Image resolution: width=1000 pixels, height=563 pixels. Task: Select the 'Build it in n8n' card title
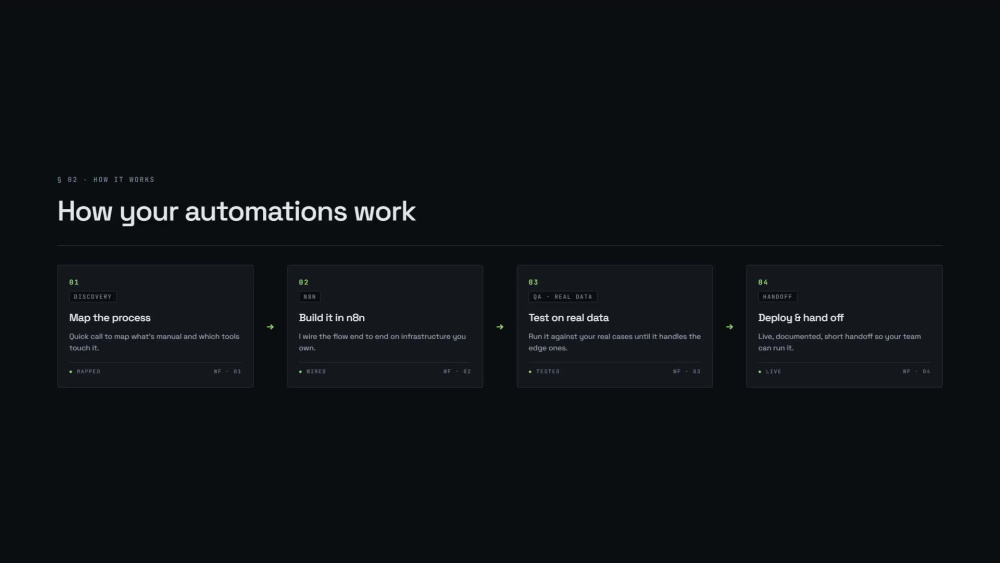(332, 318)
